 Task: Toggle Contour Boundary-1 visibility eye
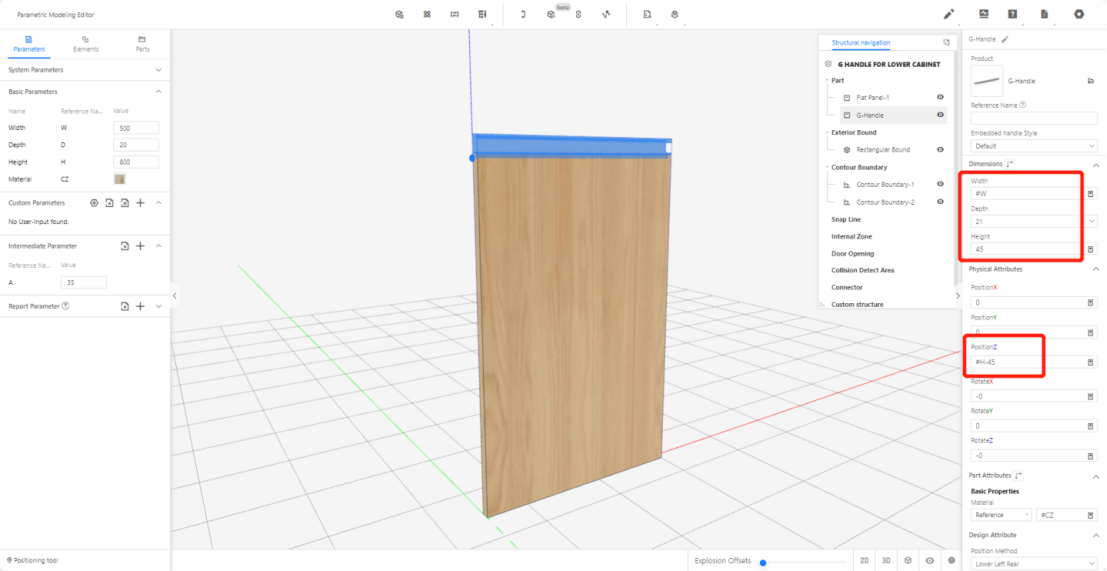pyautogui.click(x=940, y=184)
